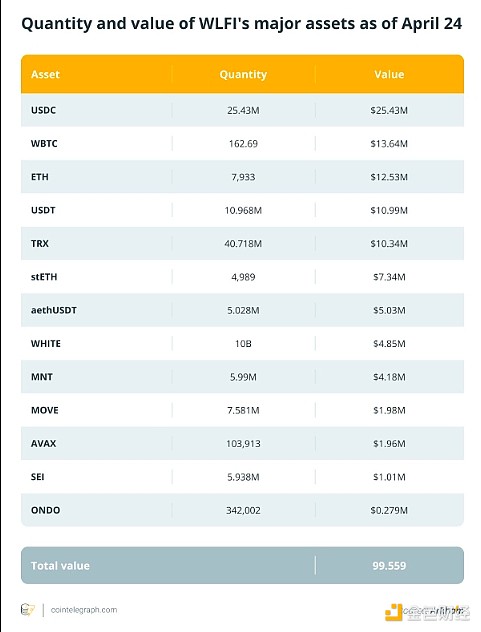Select the USDT row label
Screen dimensions: 481x632
pyautogui.click(x=43, y=210)
